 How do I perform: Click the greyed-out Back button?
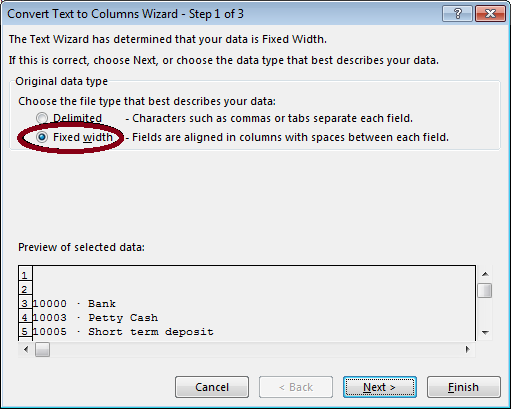point(296,387)
